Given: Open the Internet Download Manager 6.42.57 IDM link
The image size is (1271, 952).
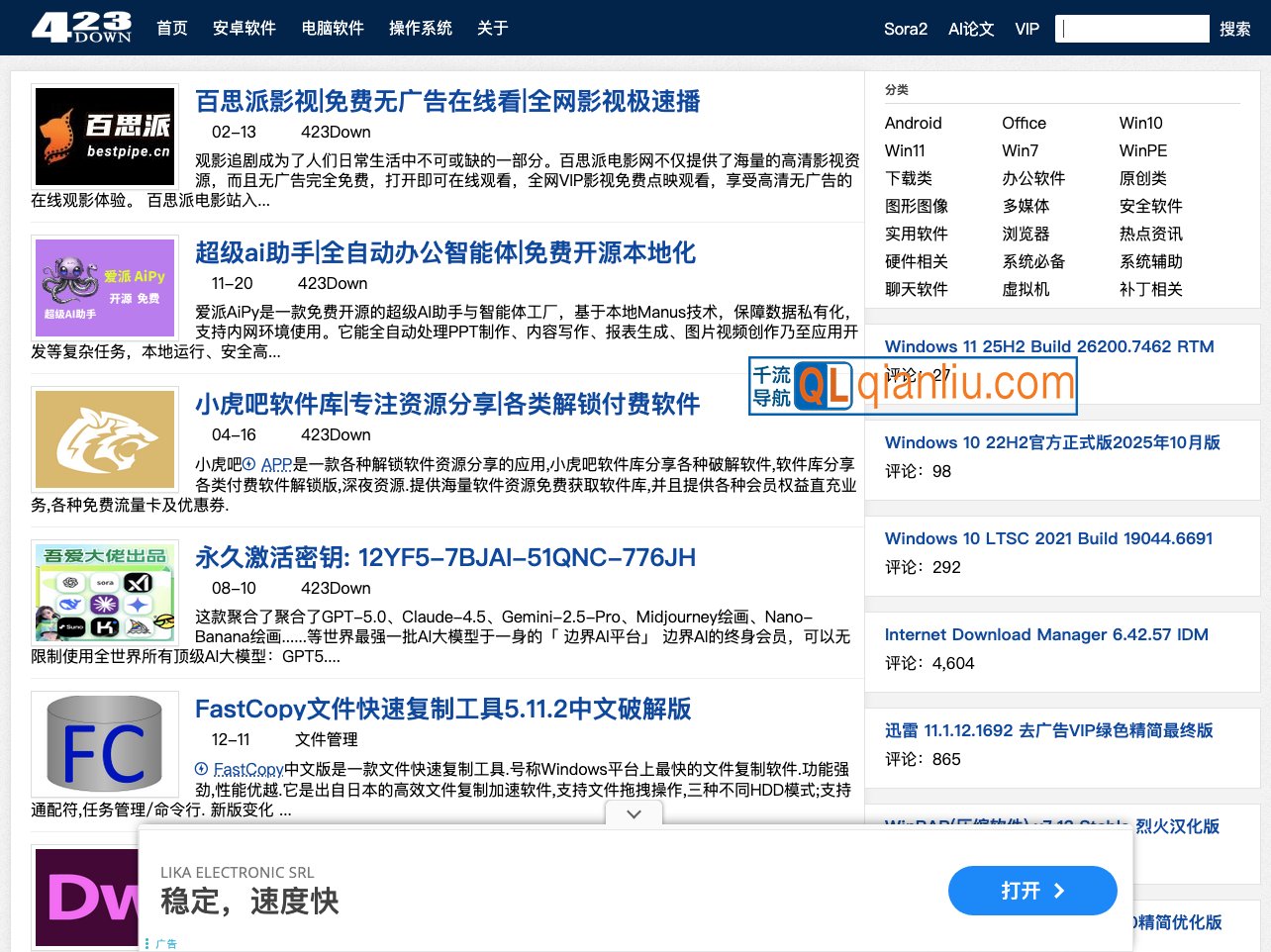Looking at the screenshot, I should pyautogui.click(x=1046, y=634).
